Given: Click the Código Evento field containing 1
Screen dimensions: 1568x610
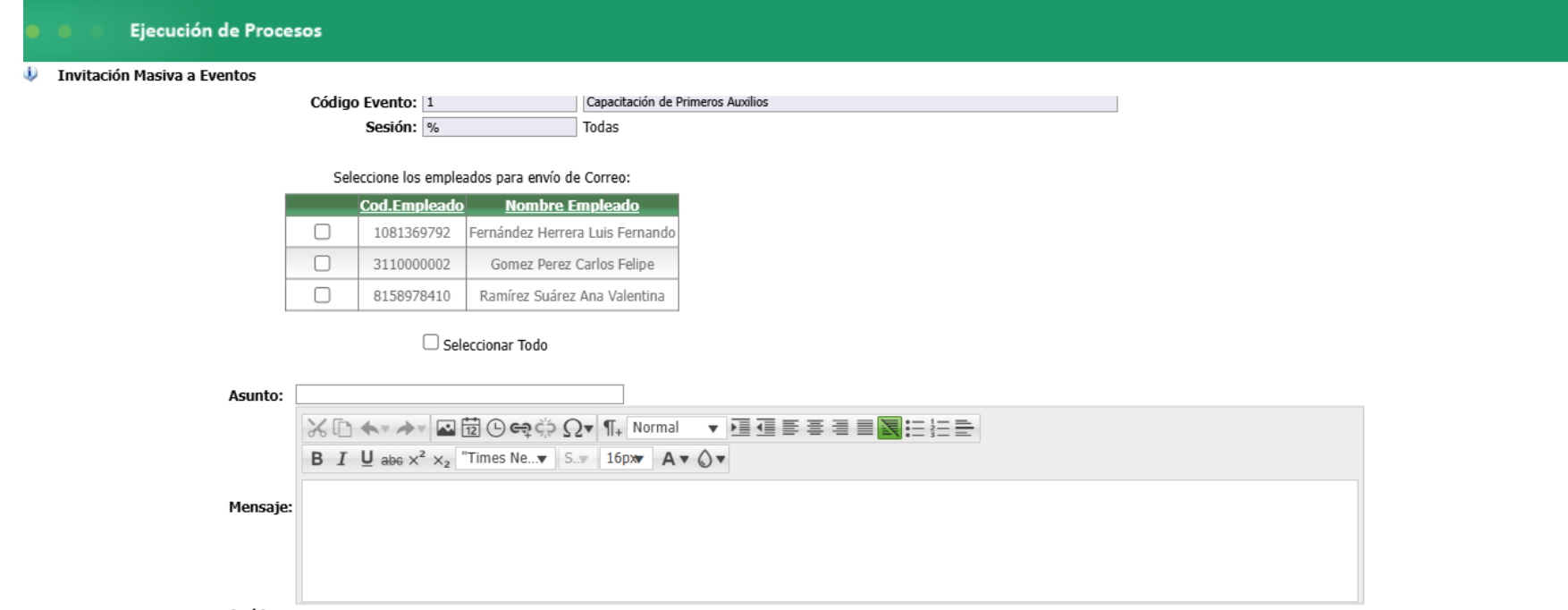Looking at the screenshot, I should (x=500, y=103).
